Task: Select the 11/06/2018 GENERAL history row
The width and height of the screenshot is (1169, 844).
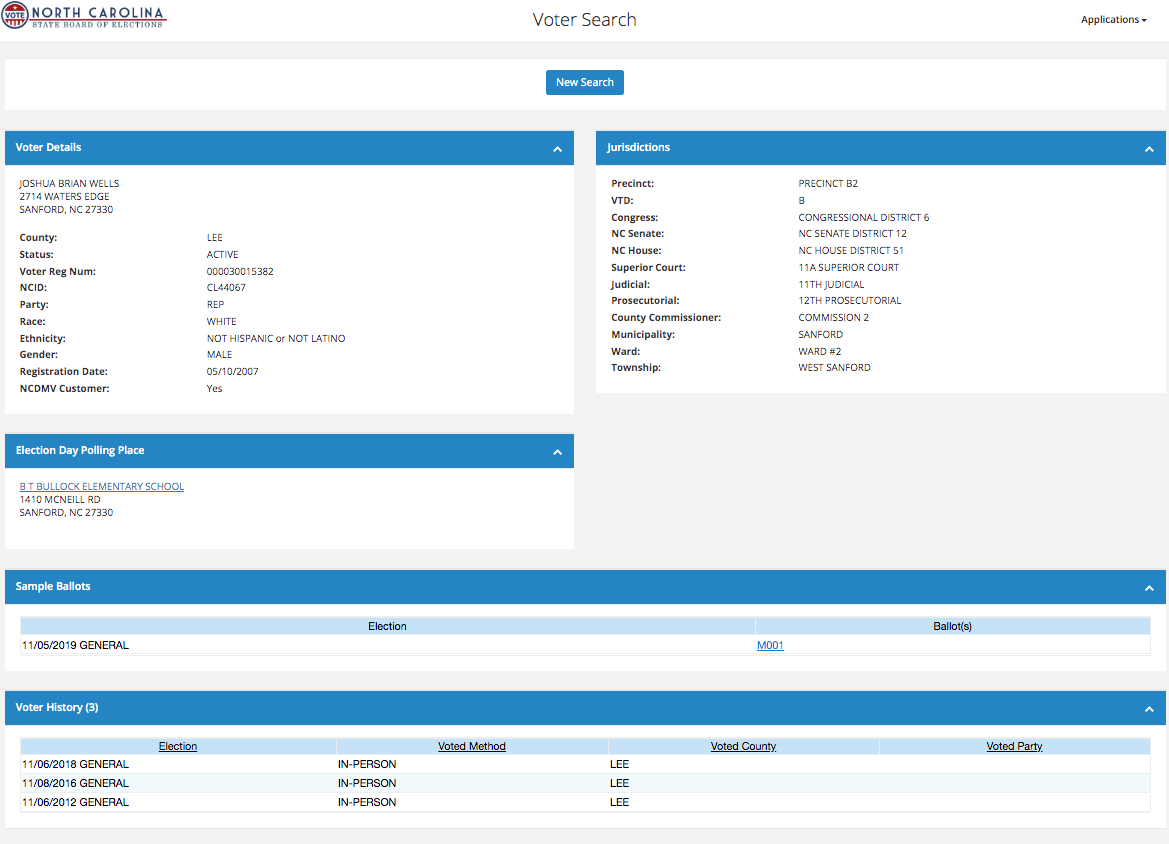Action: click(585, 764)
